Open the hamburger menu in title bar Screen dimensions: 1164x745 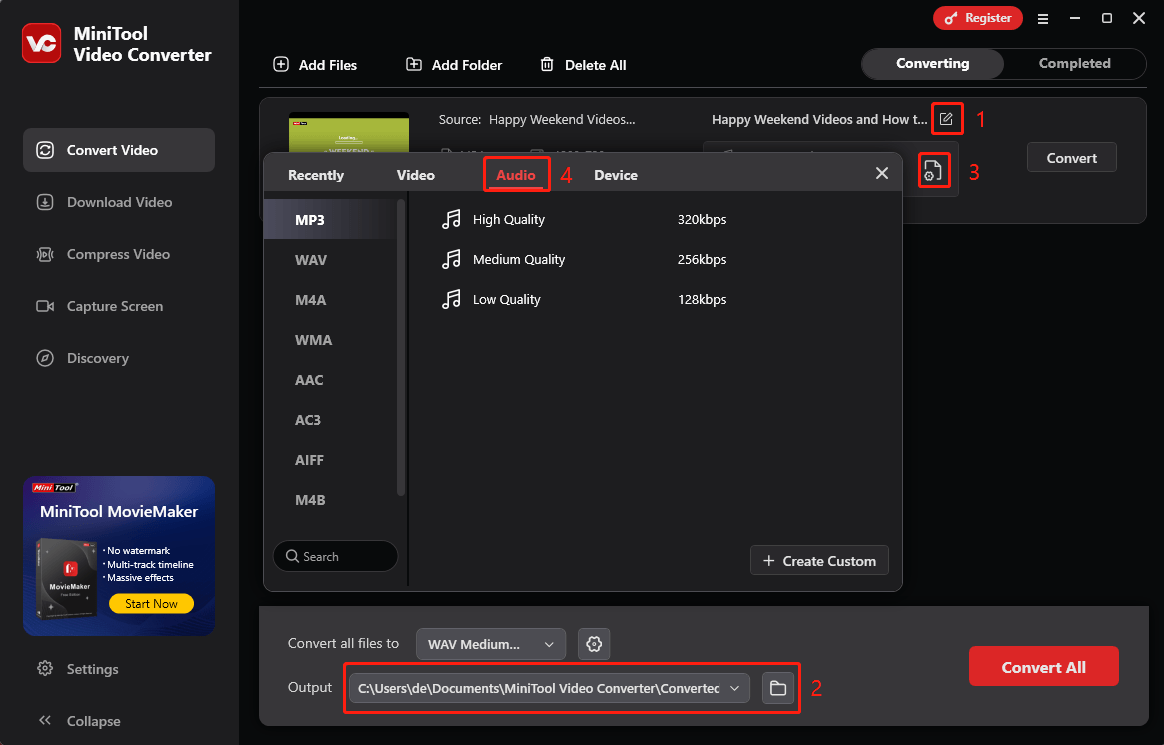click(x=1043, y=19)
